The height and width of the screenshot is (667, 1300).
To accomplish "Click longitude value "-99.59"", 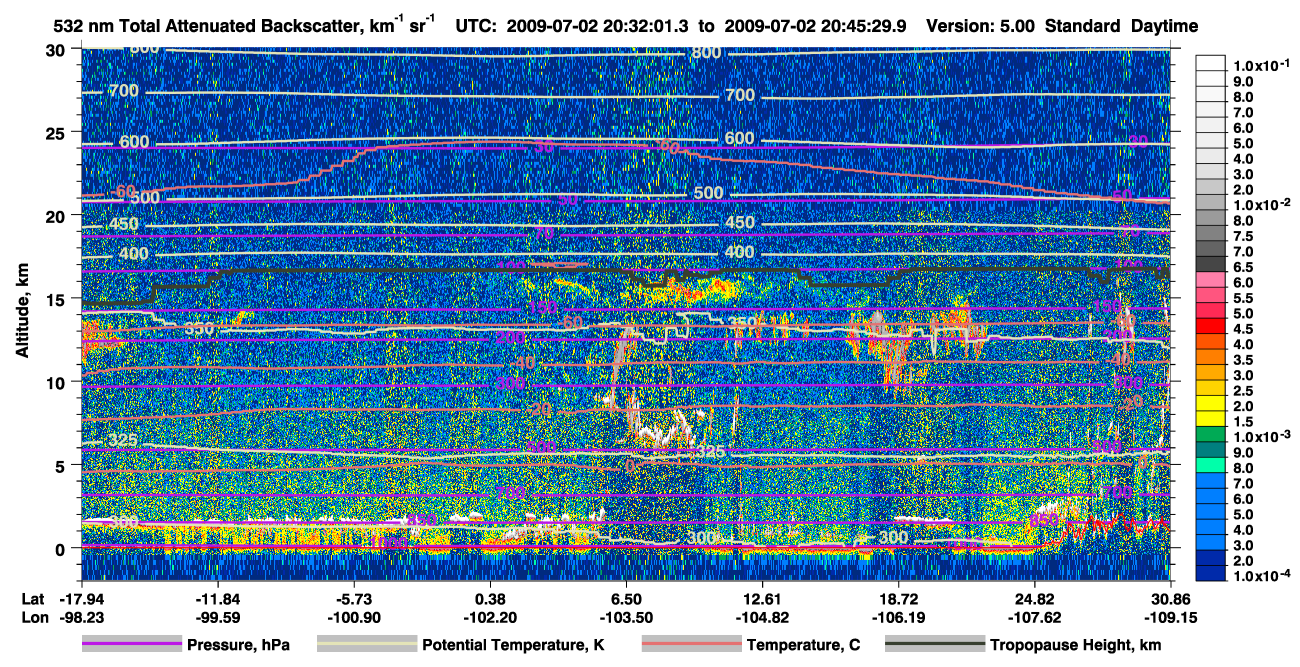I will 217,617.
